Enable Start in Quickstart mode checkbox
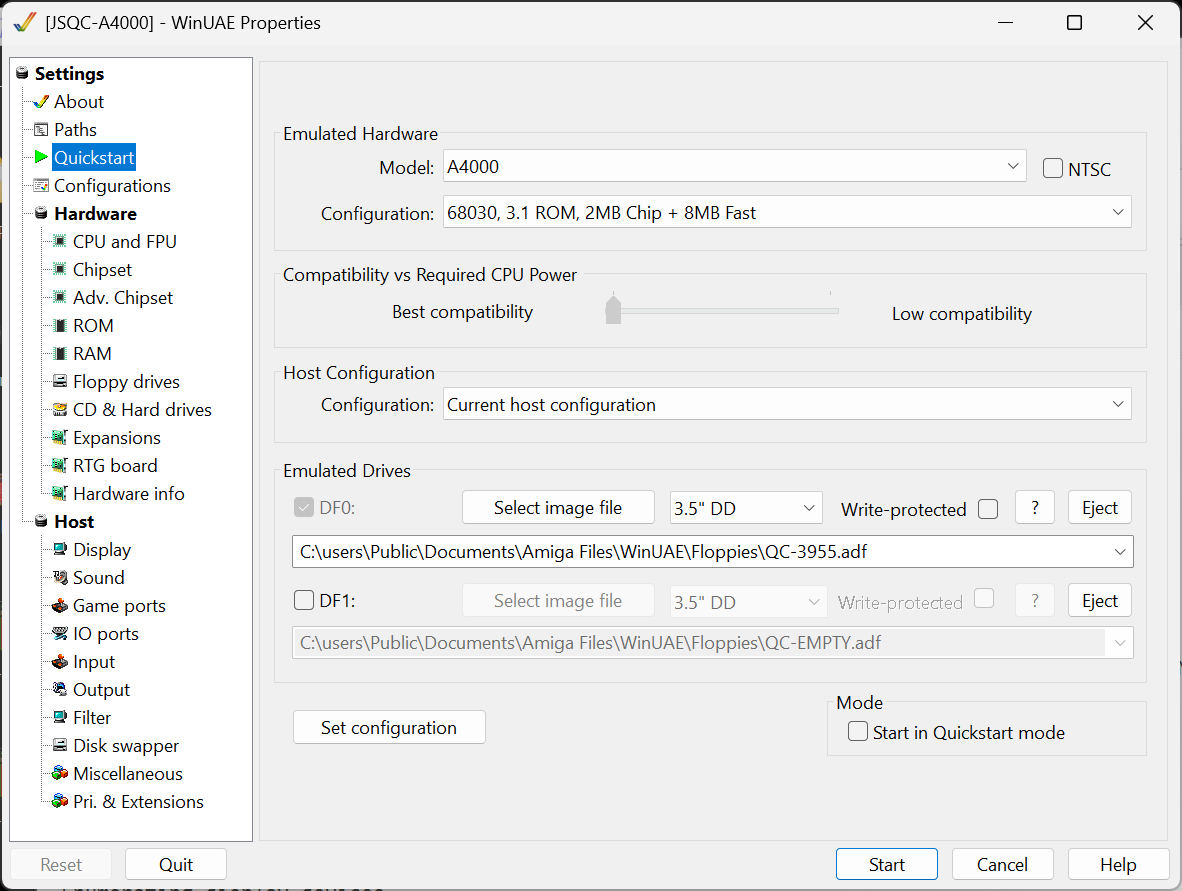The width and height of the screenshot is (1182, 891). click(858, 731)
